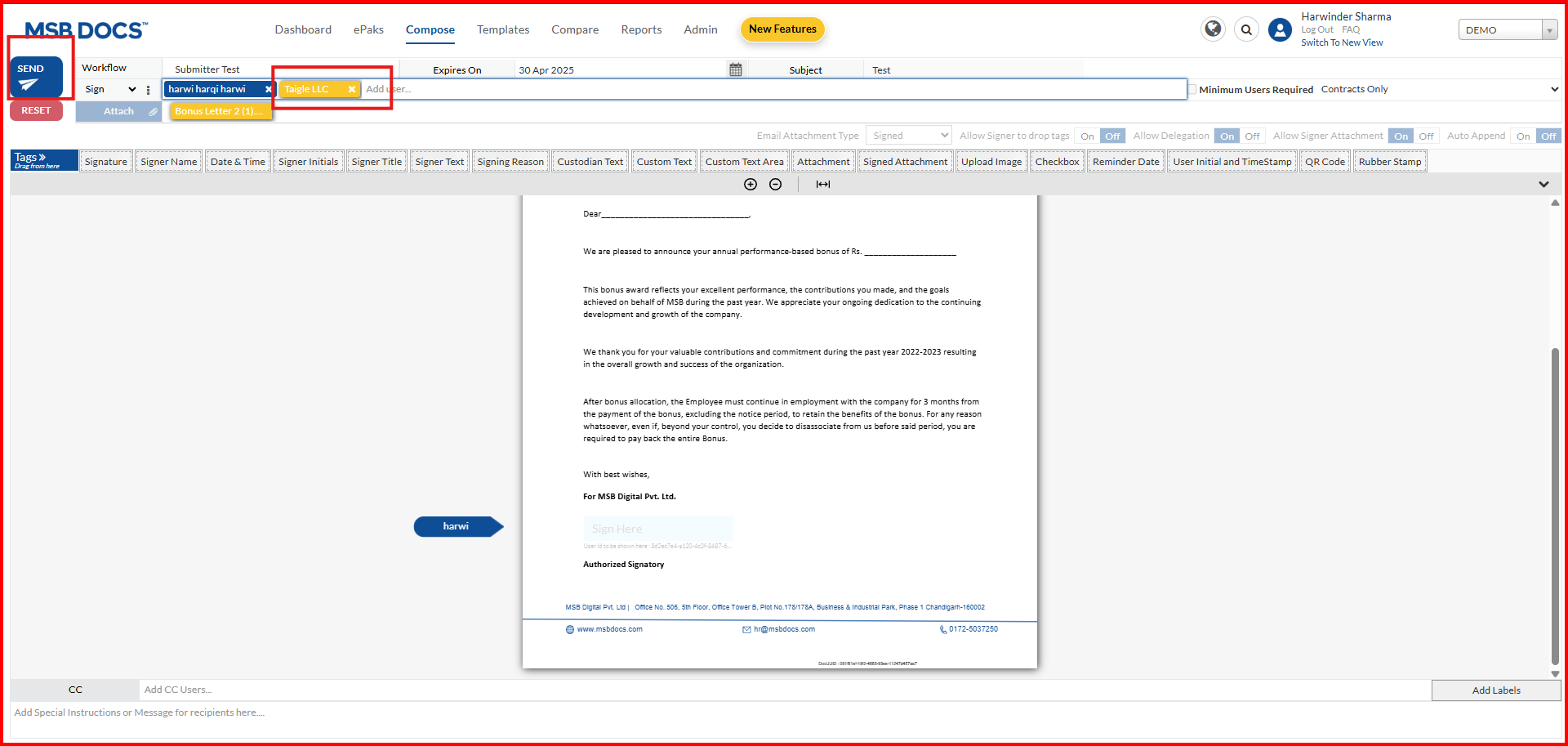
Task: Expand the Email Attachment Type Signed dropdown
Action: coord(909,136)
